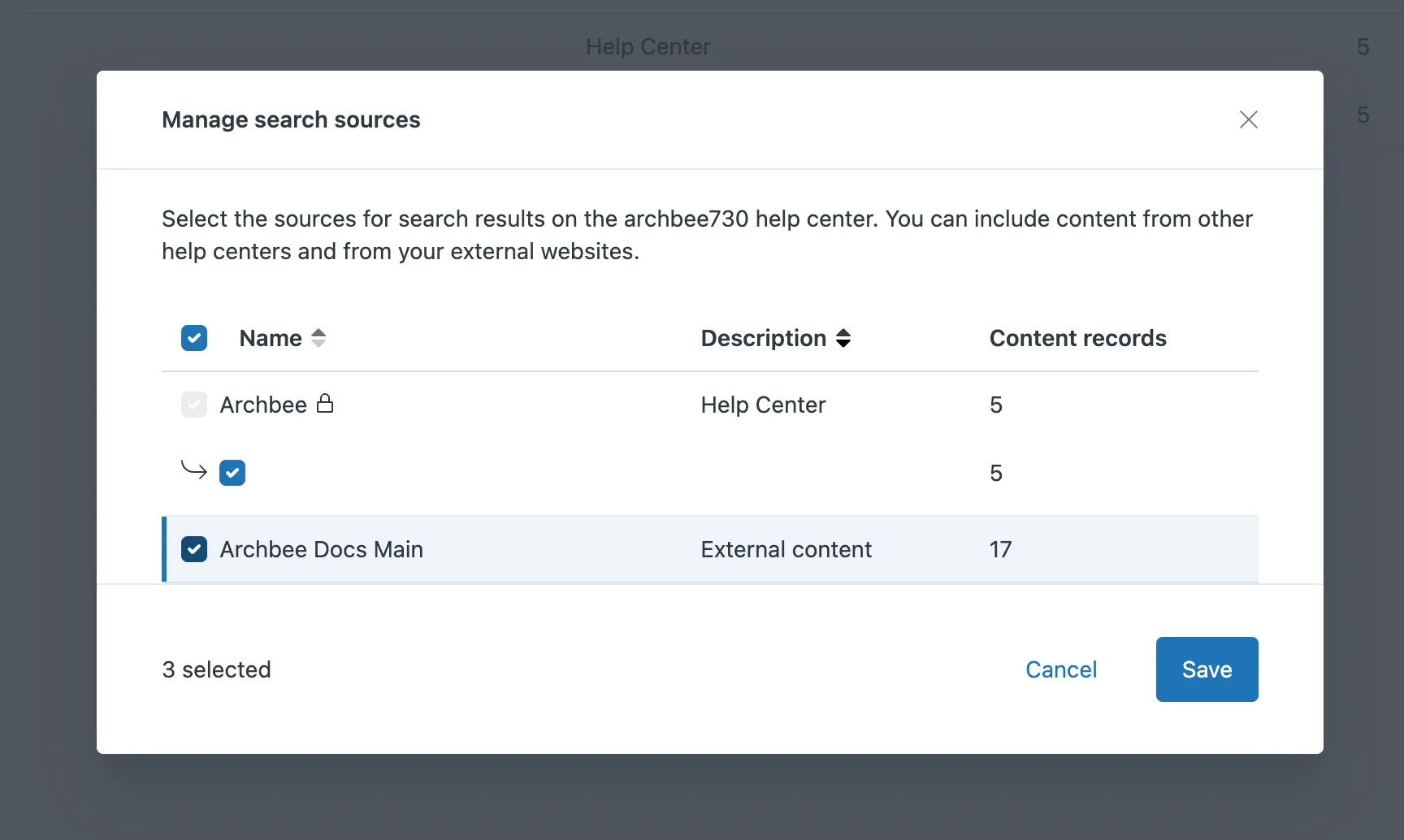Image resolution: width=1404 pixels, height=840 pixels.
Task: Toggle the select-all checkbox in header
Action: point(194,338)
